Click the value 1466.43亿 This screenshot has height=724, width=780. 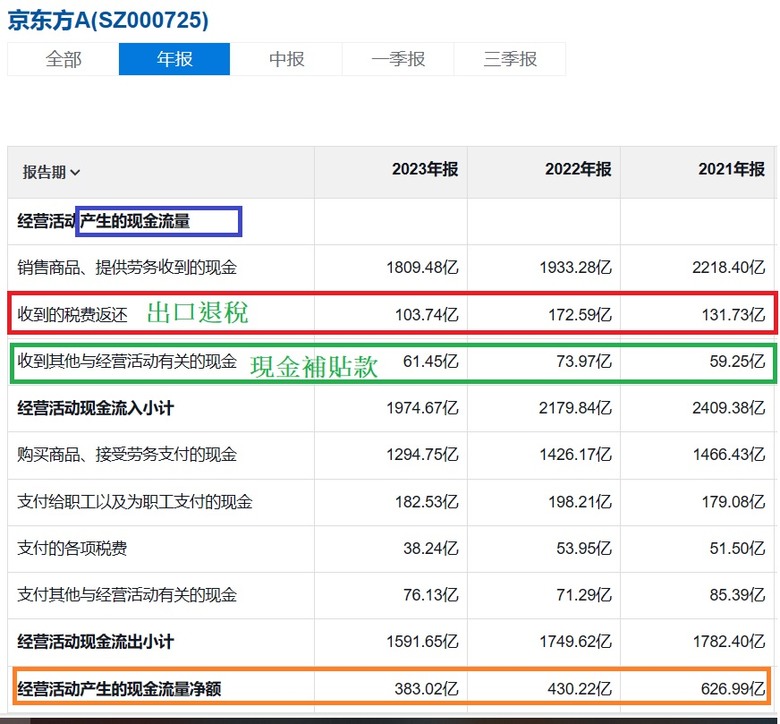729,455
